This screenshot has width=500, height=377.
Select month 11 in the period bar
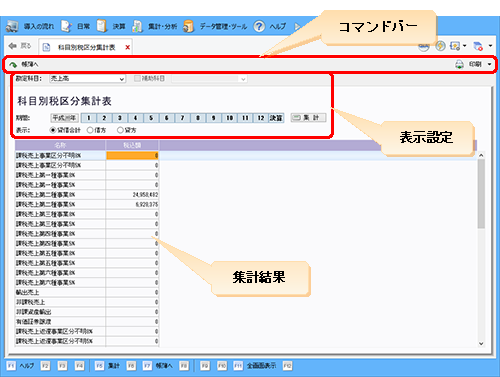[x=245, y=118]
